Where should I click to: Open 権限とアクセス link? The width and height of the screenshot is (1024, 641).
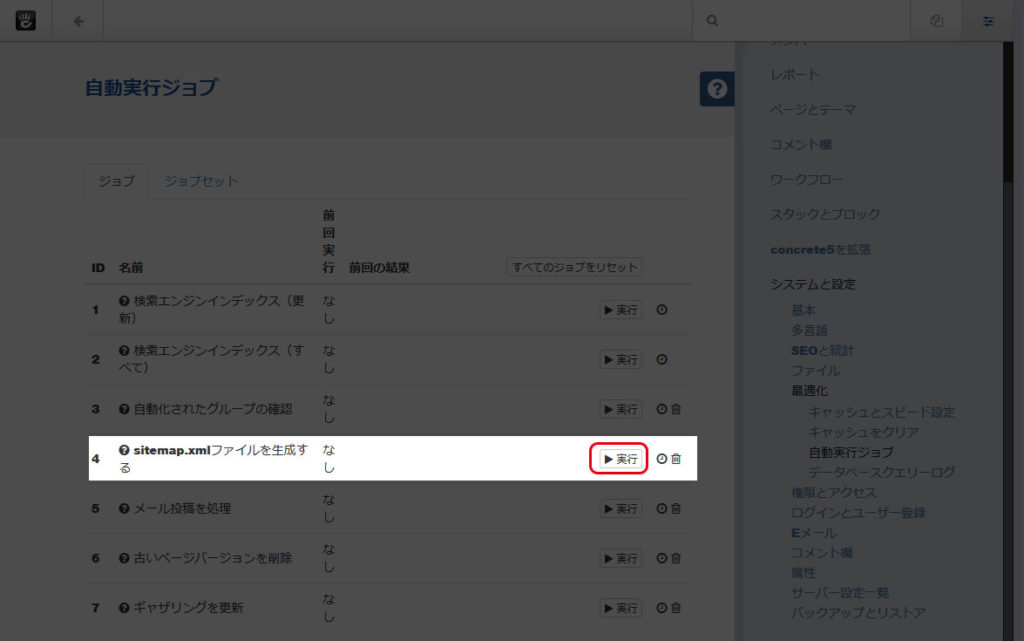[833, 492]
